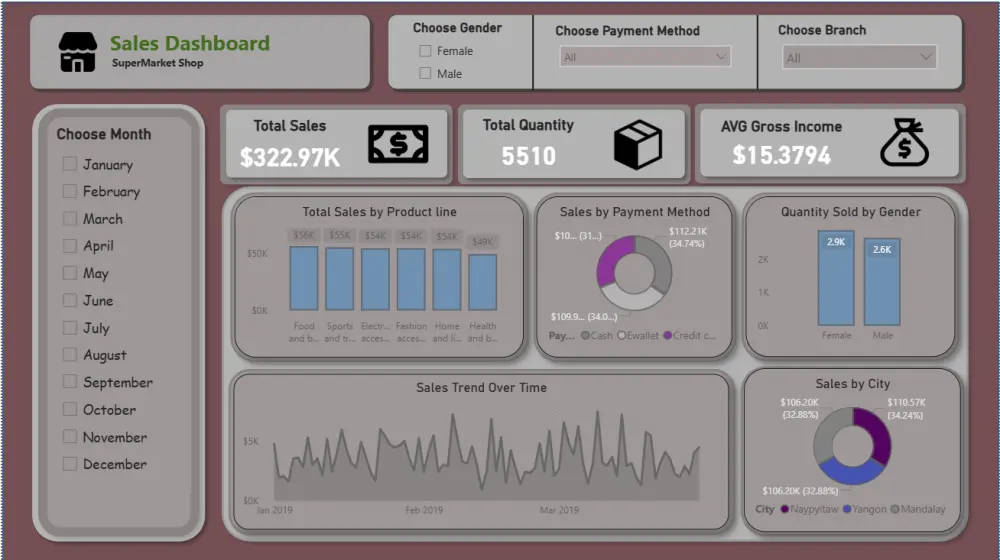Screen dimensions: 1000x560
Task: Tick the Male gender checkbox
Action: [425, 73]
